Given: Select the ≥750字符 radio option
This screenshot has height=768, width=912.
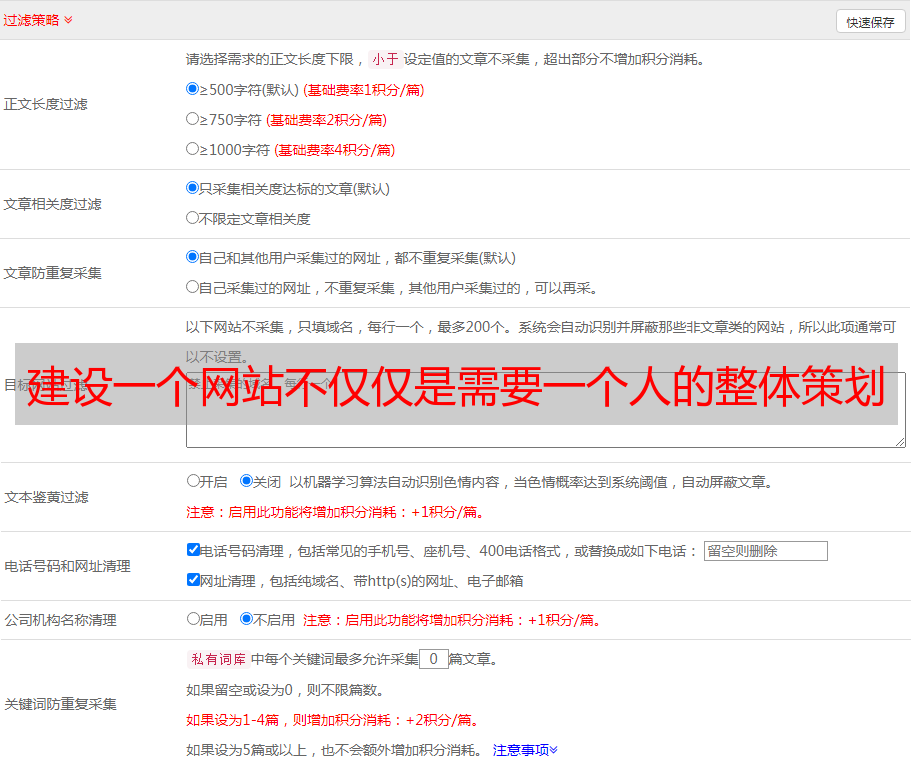Looking at the screenshot, I should (192, 119).
